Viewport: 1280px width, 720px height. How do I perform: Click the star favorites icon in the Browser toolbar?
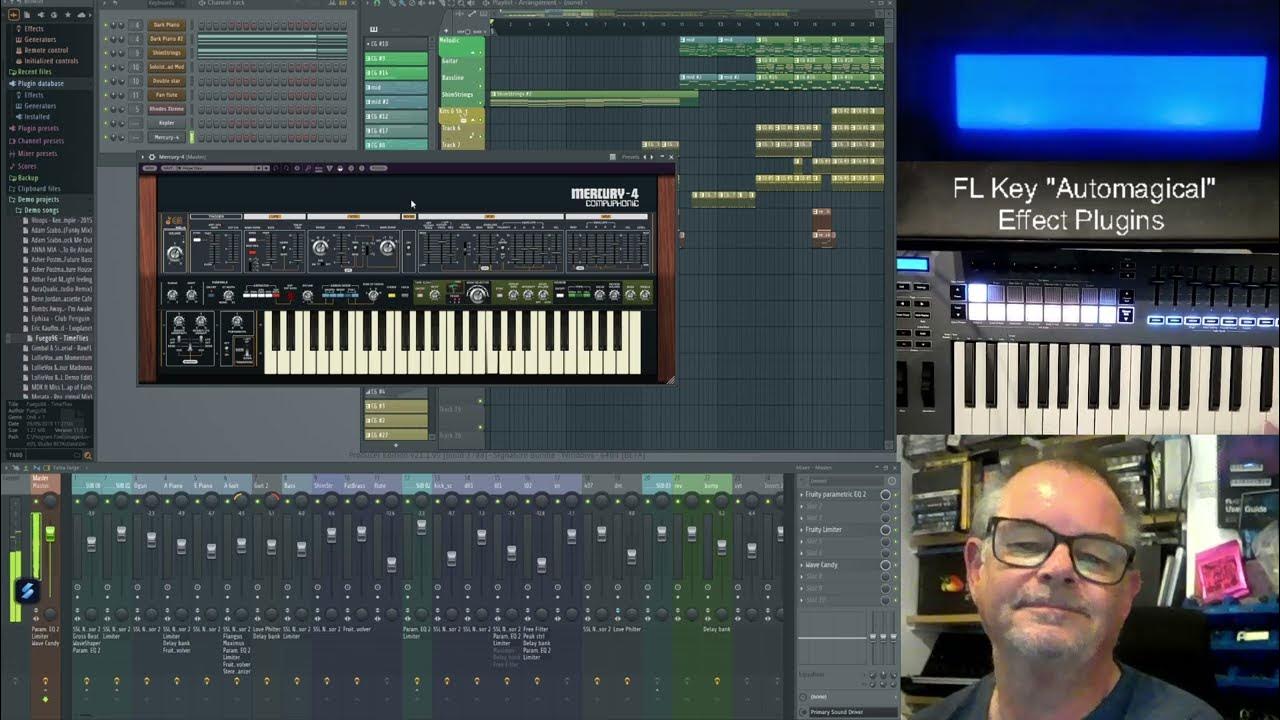click(x=68, y=15)
